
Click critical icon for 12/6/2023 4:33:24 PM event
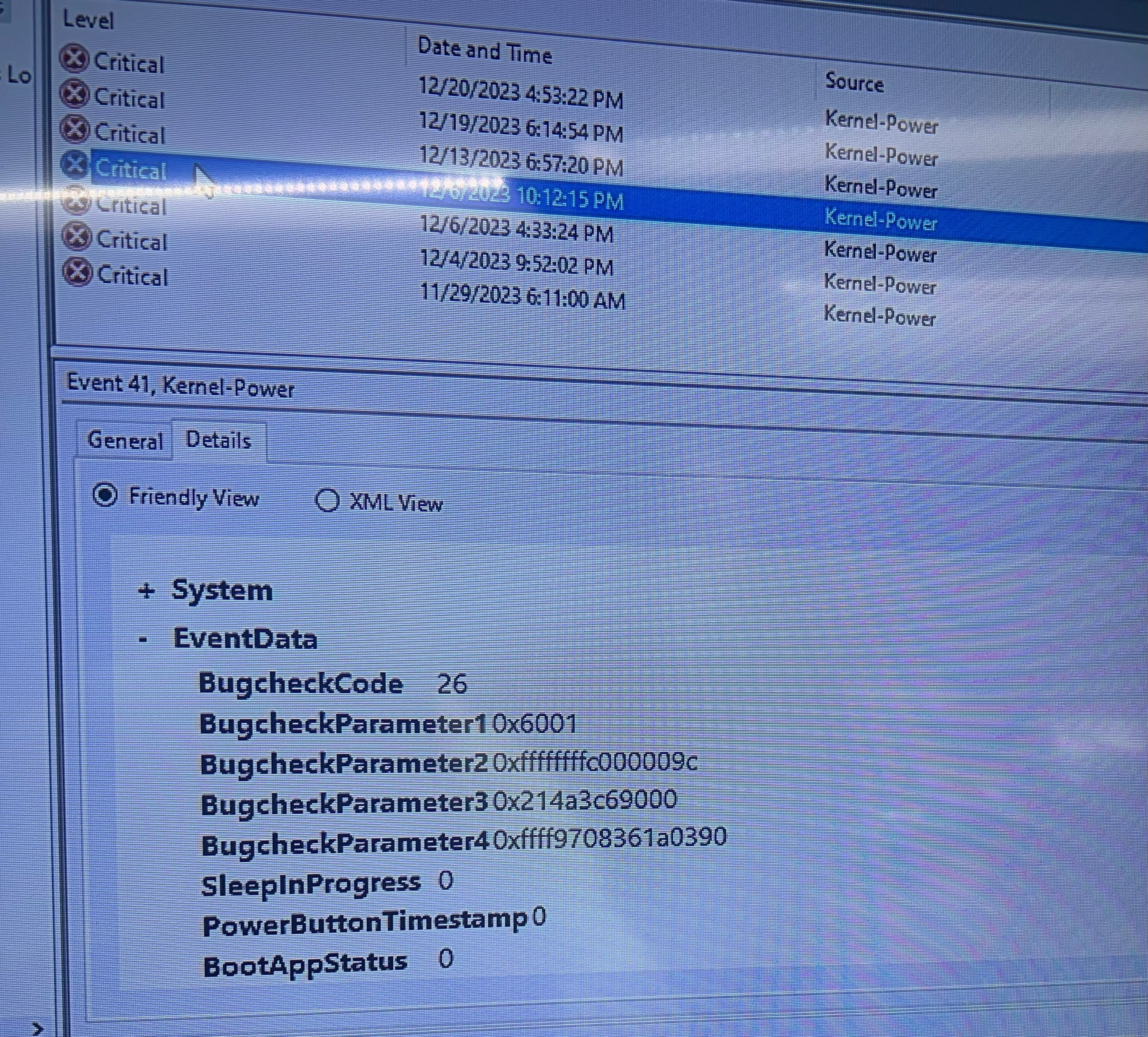click(x=75, y=200)
